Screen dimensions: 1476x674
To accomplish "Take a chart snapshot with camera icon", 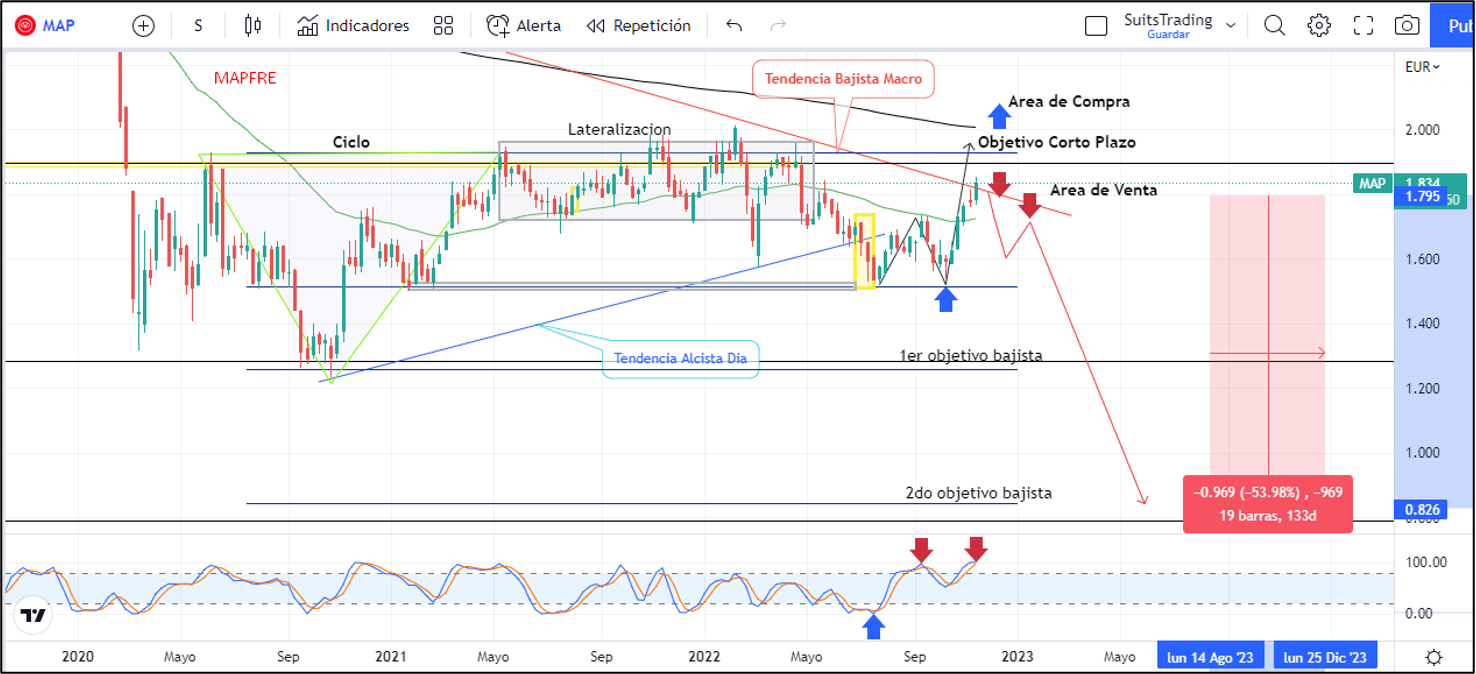I will tap(1406, 26).
